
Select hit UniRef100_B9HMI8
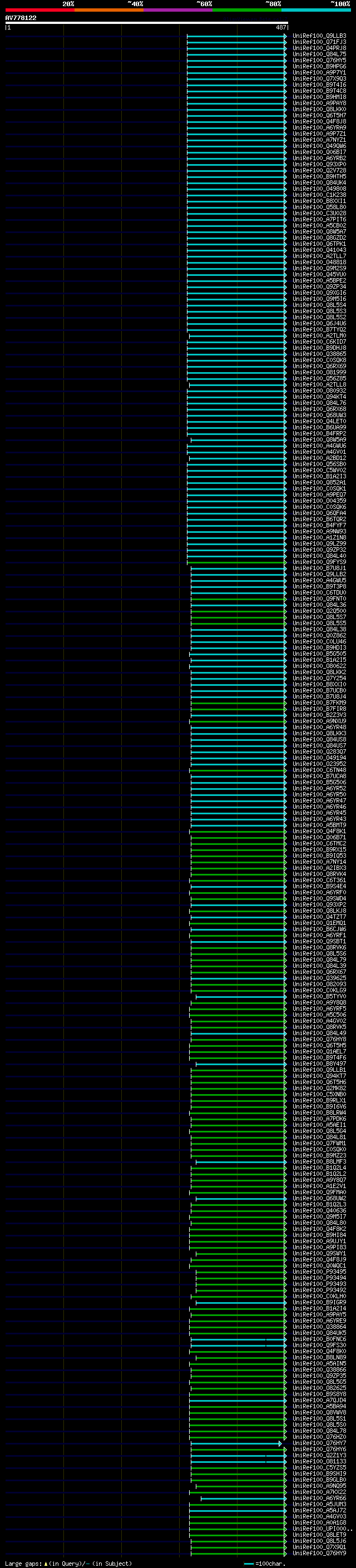pos(319,97)
